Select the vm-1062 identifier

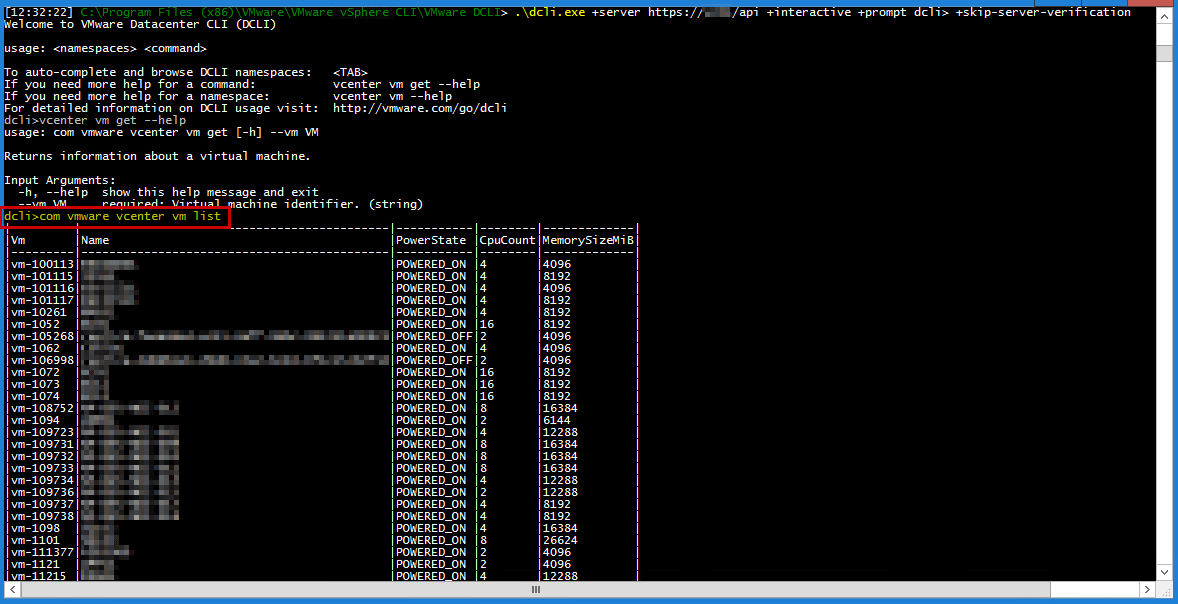point(35,349)
